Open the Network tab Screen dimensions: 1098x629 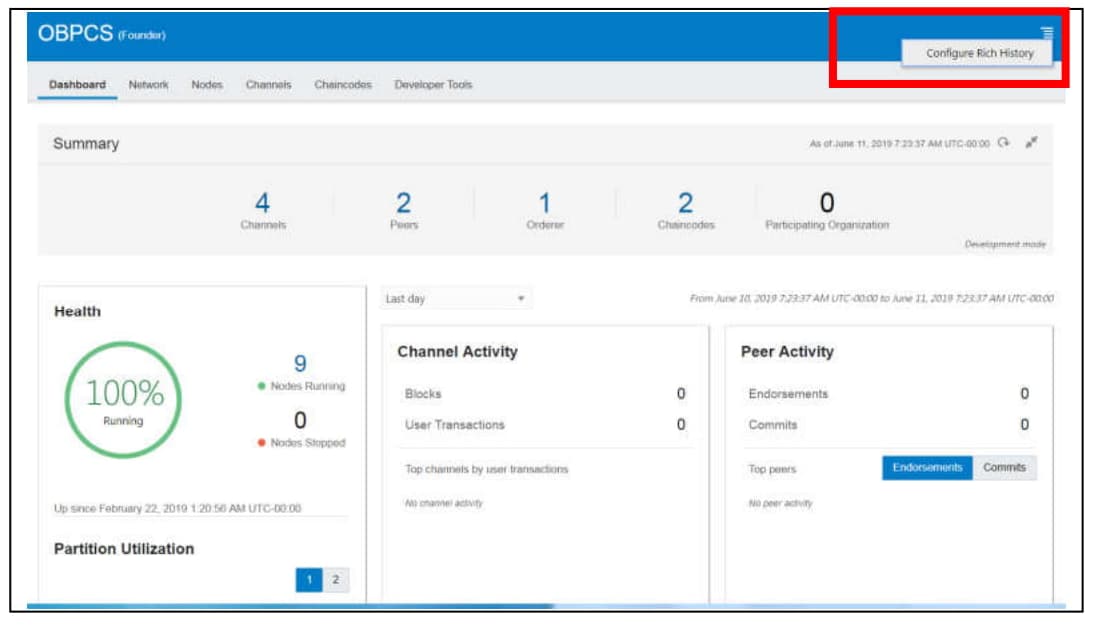[x=148, y=85]
